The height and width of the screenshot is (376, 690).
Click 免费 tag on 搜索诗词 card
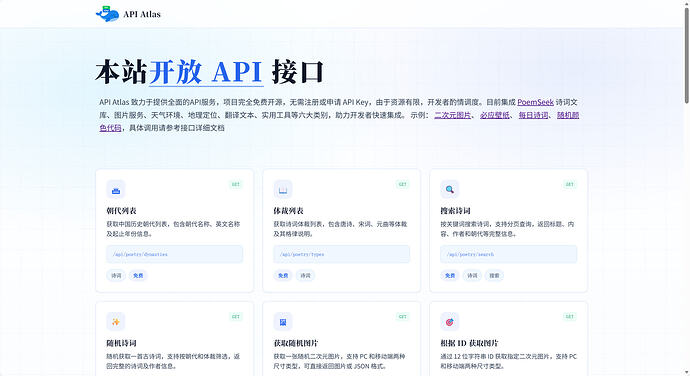pos(450,276)
